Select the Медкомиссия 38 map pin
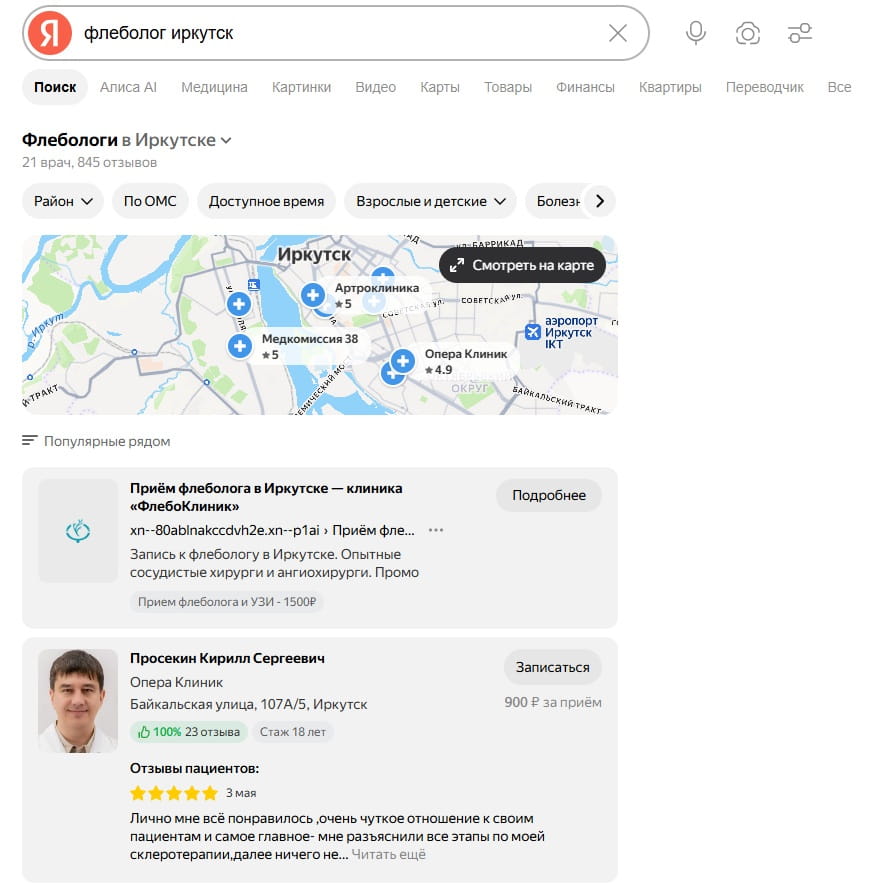The width and height of the screenshot is (875, 885). click(239, 345)
